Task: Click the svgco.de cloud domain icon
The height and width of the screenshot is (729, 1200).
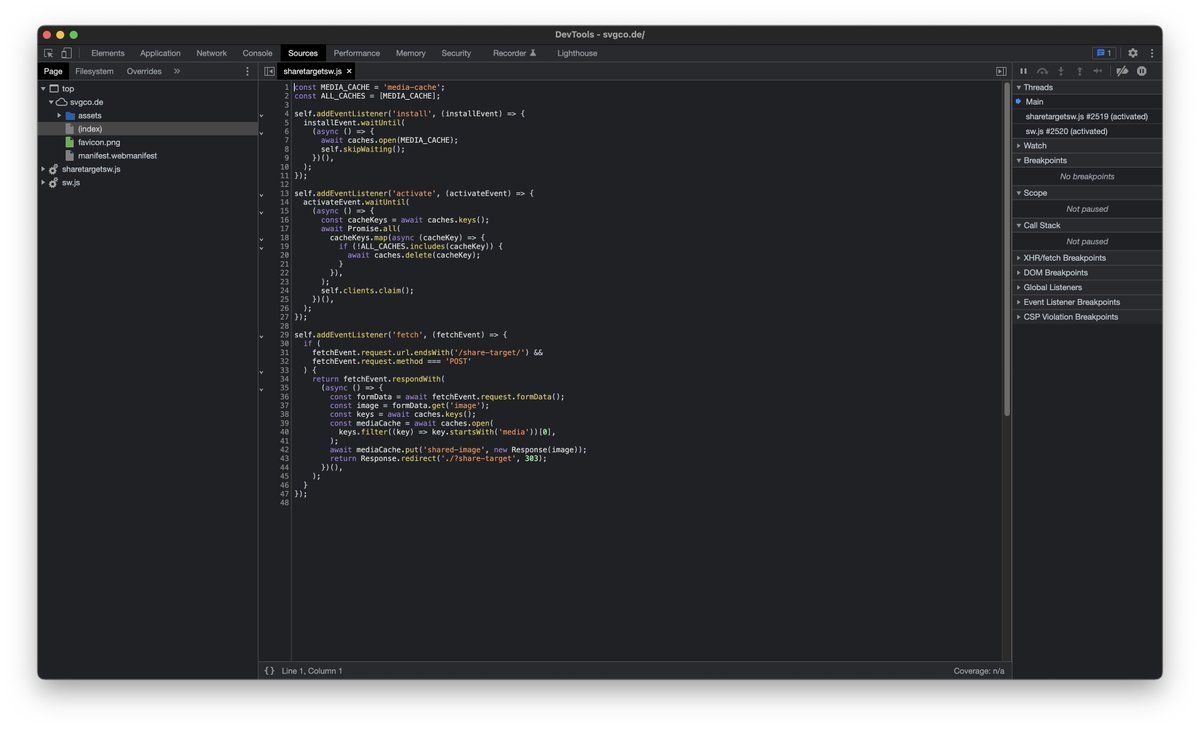Action: coord(61,102)
